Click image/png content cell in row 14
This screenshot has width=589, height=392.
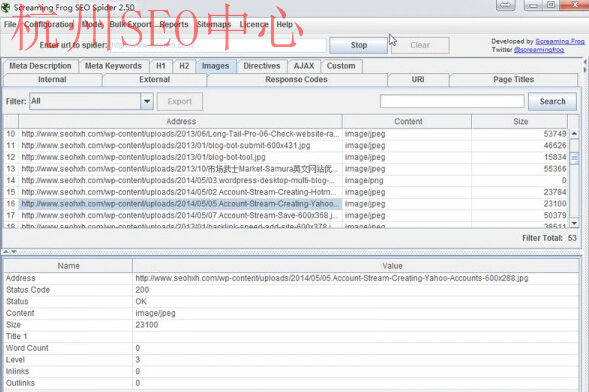[407, 181]
